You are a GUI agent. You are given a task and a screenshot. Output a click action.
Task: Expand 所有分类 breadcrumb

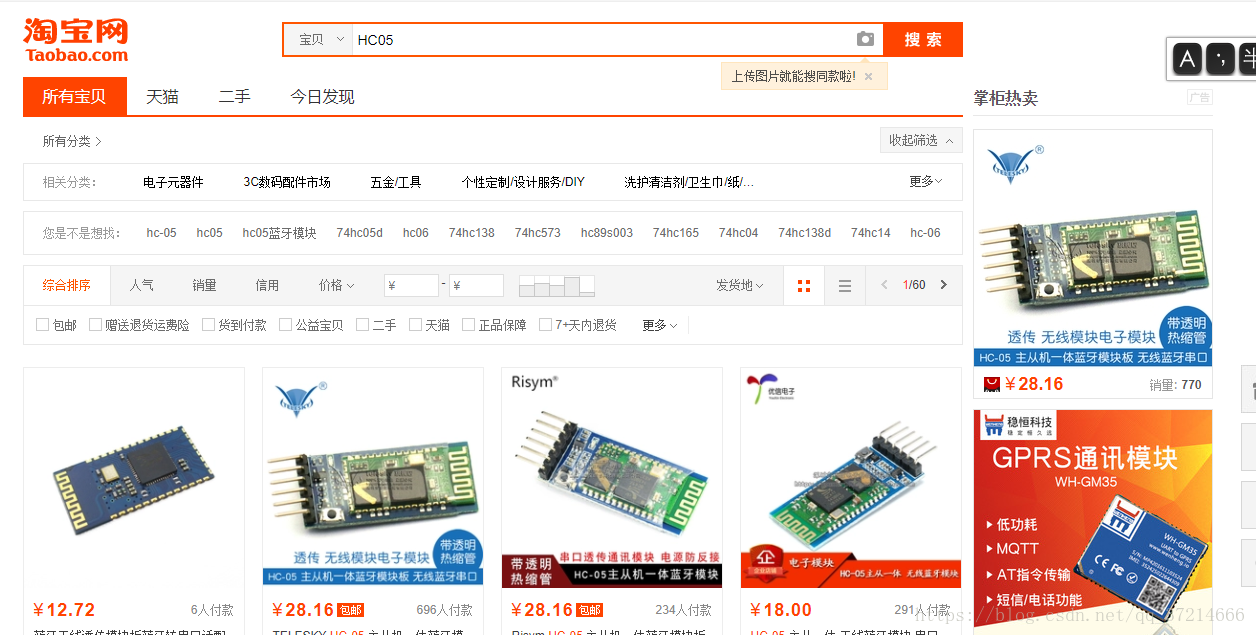pyautogui.click(x=72, y=141)
